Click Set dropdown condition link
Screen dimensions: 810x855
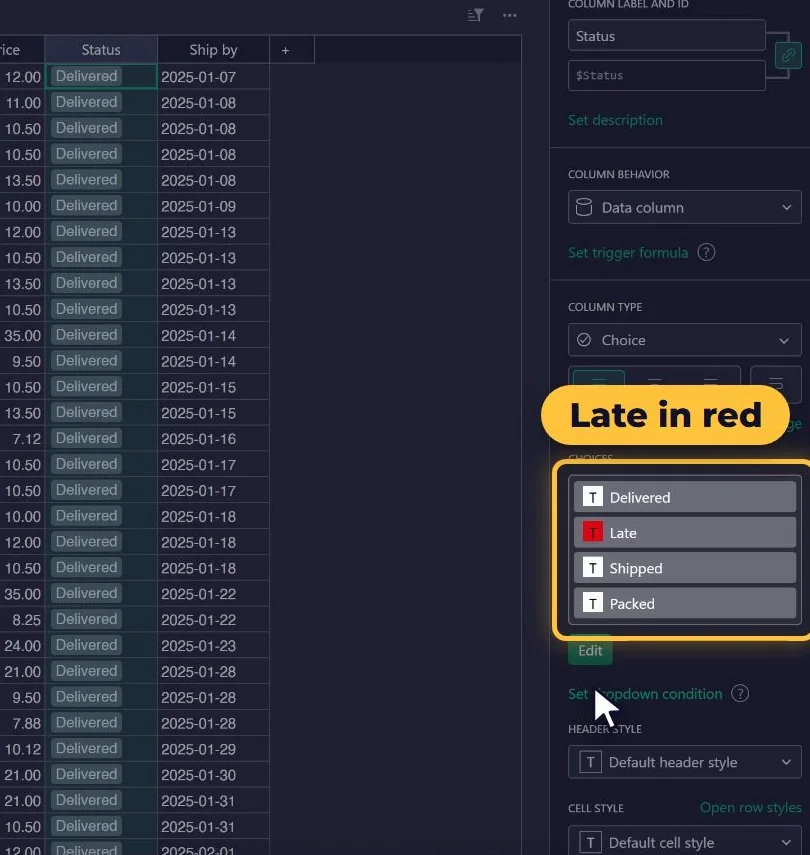pyautogui.click(x=645, y=694)
